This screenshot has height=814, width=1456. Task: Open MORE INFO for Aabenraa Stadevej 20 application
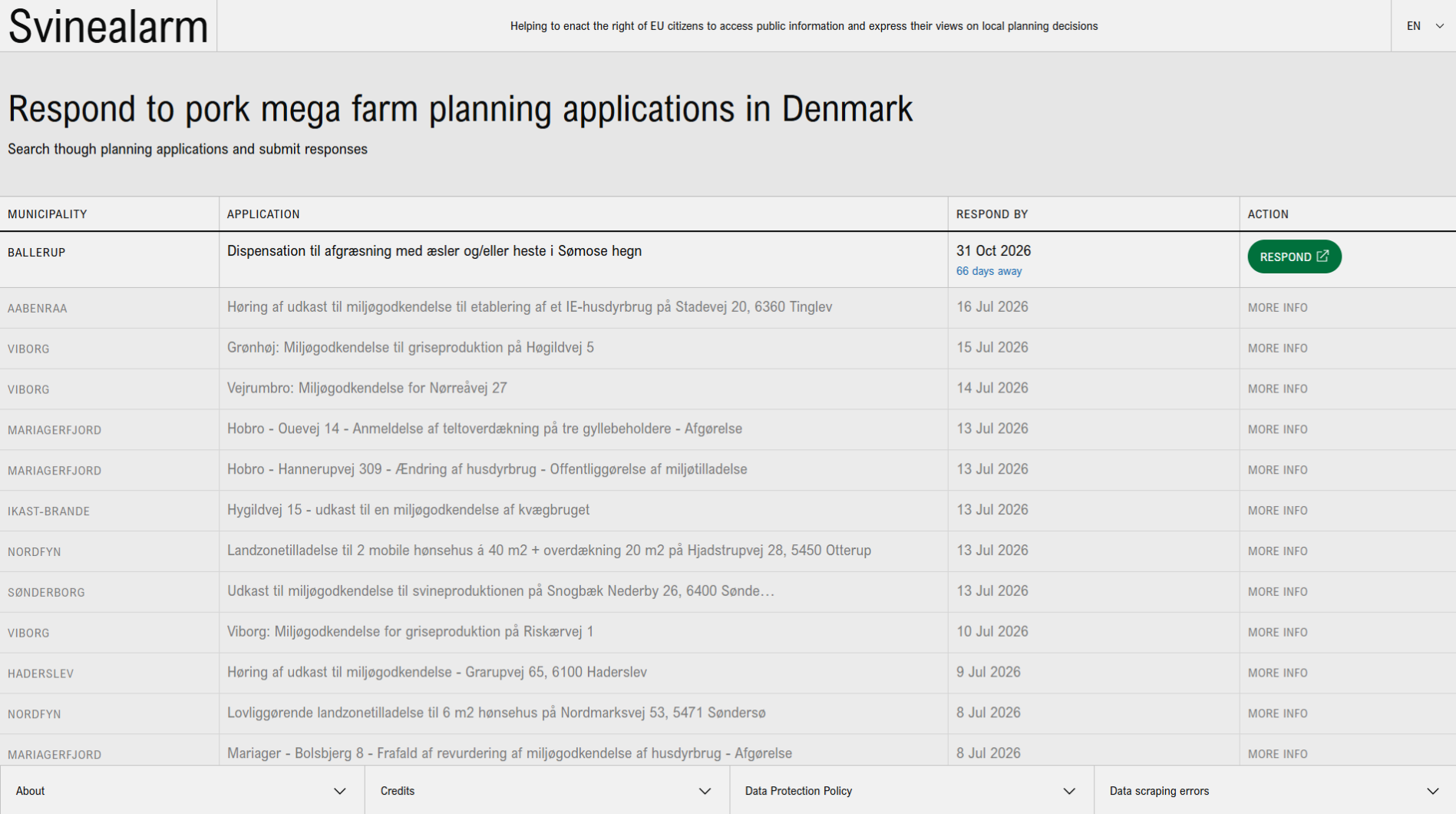coord(1277,308)
